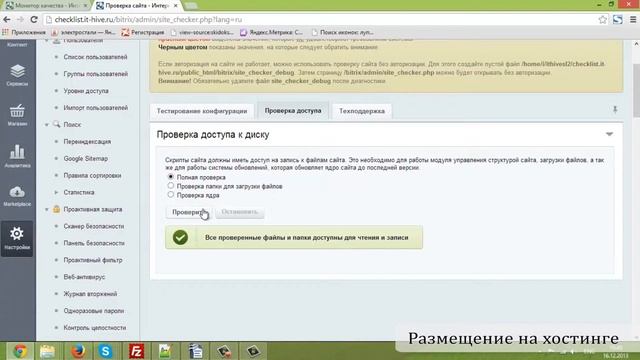Open Журнал вторжений menu item
The image size is (640, 360).
90,294
